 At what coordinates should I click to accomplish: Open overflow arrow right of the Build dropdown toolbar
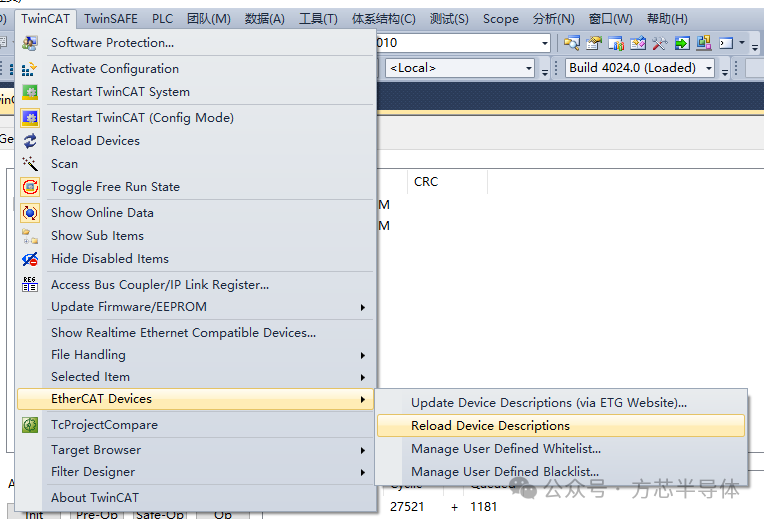coord(725,71)
